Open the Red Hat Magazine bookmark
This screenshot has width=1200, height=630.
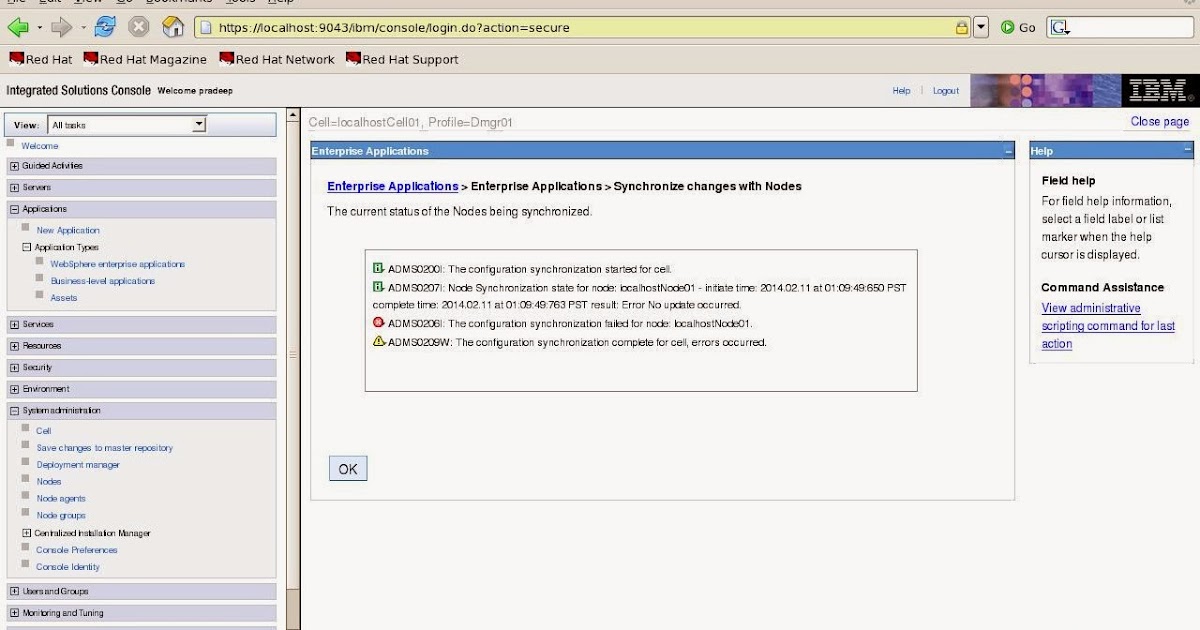pos(146,59)
